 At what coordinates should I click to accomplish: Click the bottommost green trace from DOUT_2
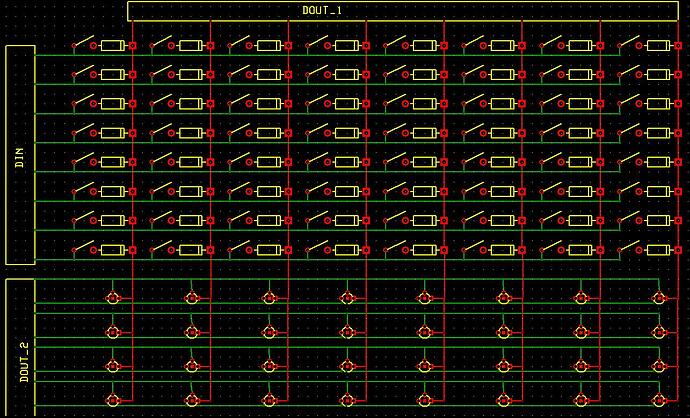click(347, 406)
